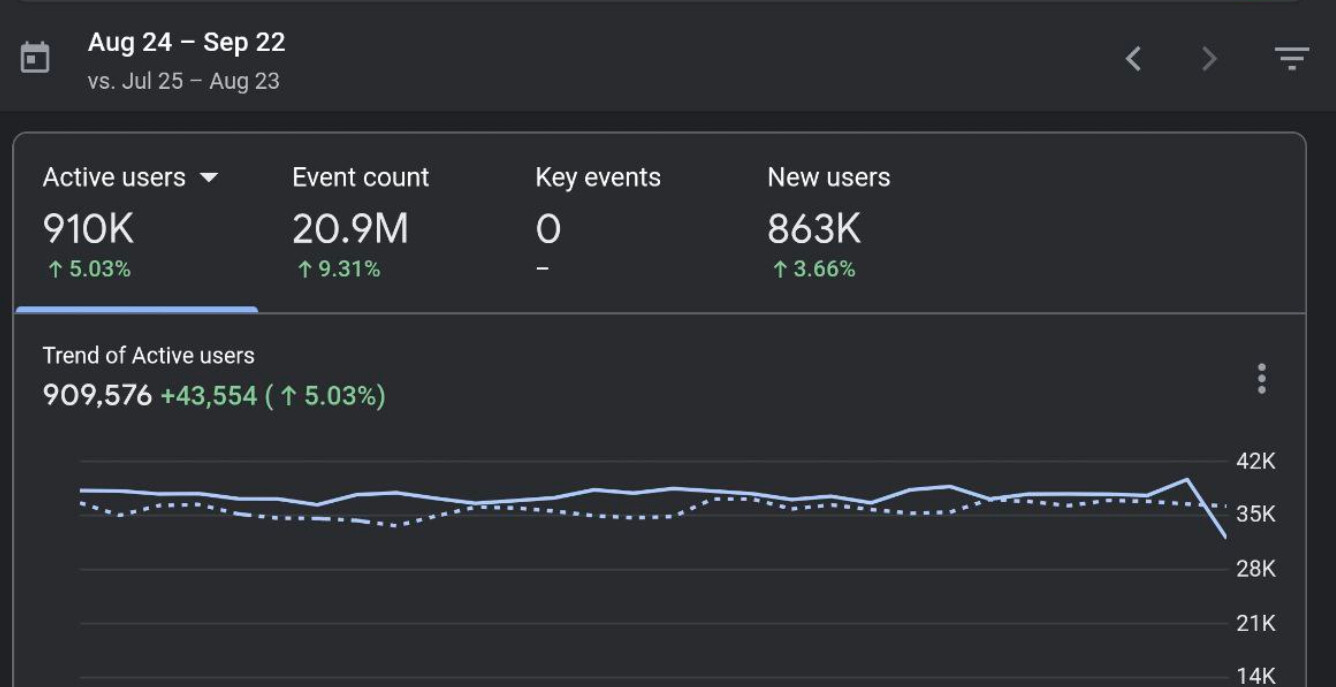Viewport: 1336px width, 687px height.
Task: Click the +43,554 change indicator
Action: point(208,396)
